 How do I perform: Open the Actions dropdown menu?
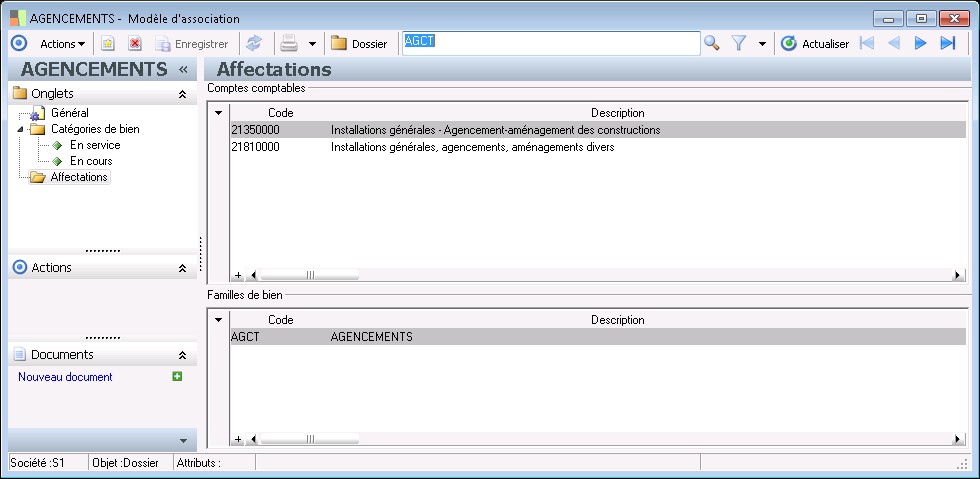click(62, 44)
